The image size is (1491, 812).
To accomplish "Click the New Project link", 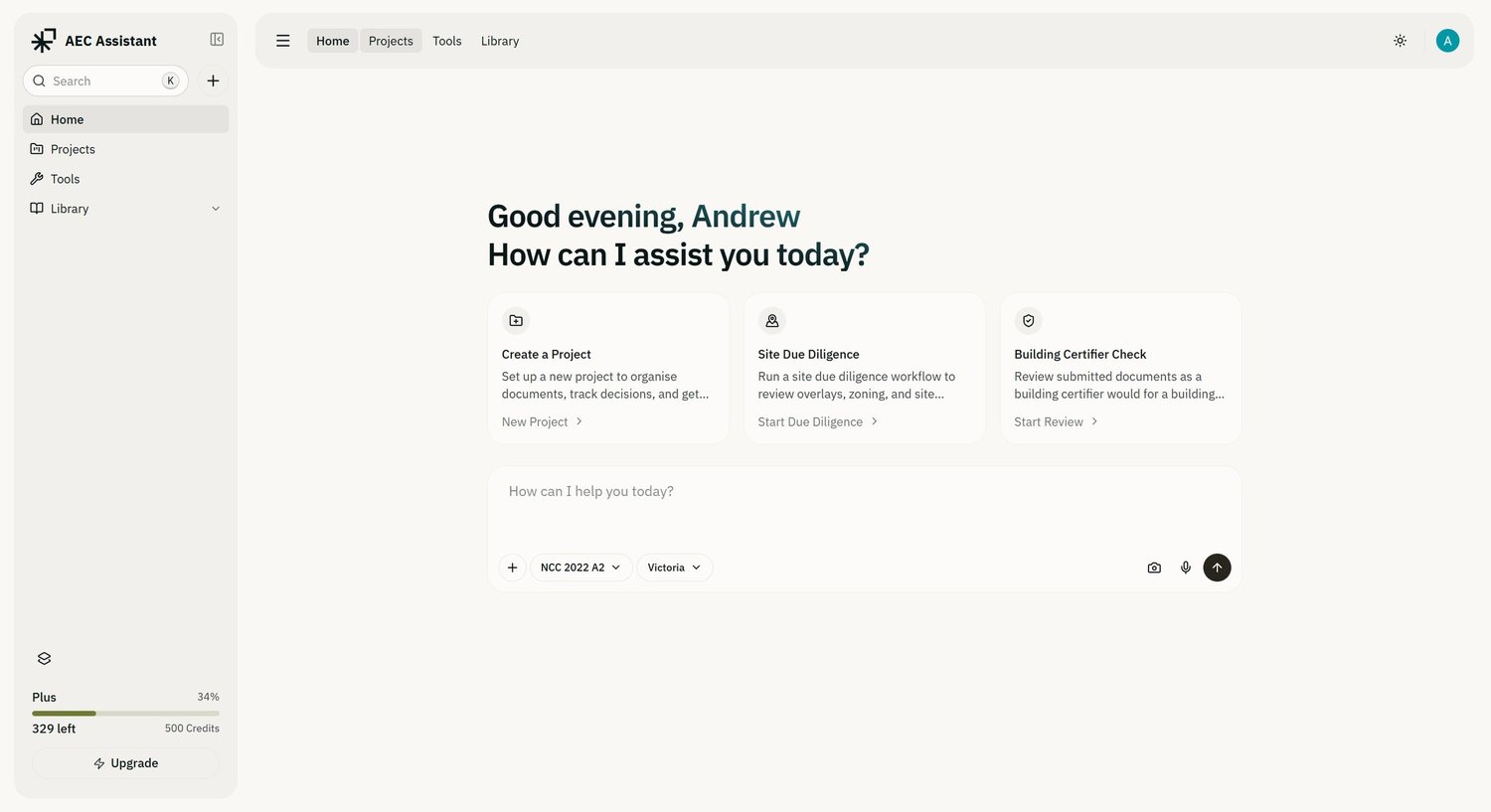I will (543, 421).
